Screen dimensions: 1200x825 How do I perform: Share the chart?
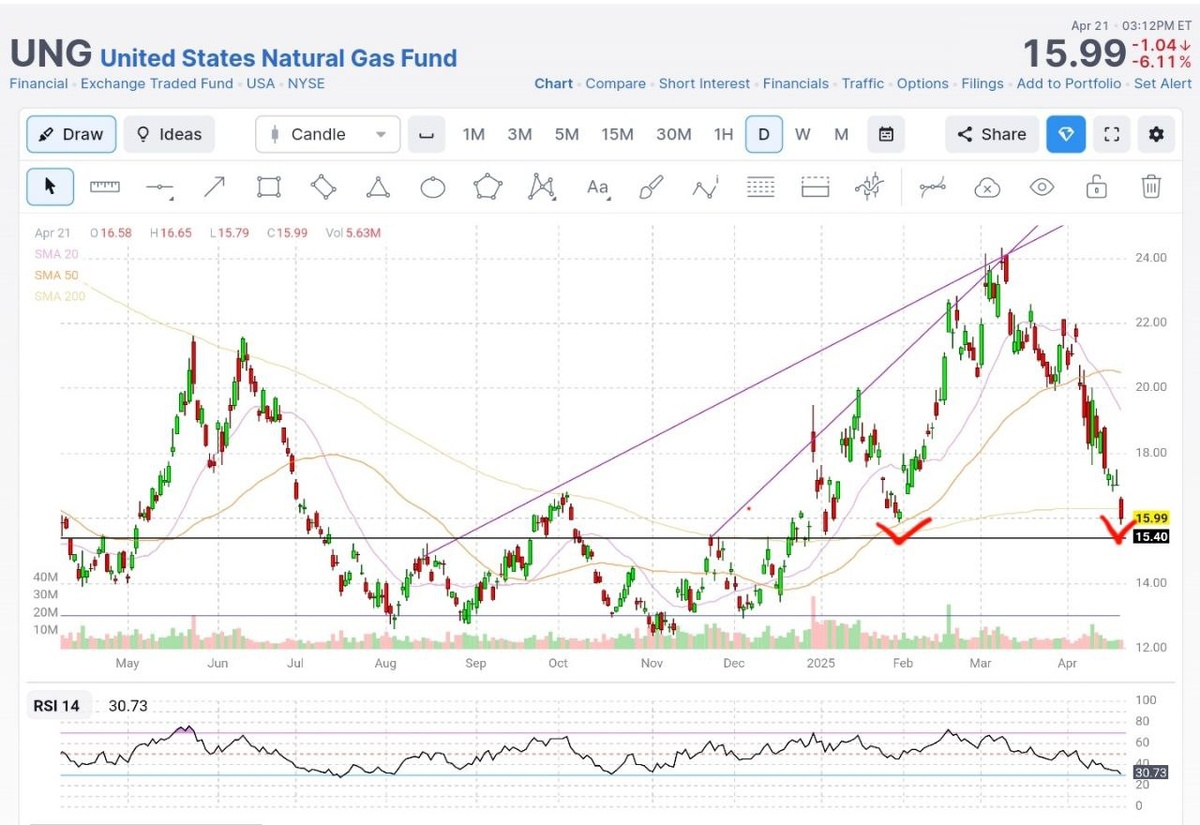tap(992, 134)
